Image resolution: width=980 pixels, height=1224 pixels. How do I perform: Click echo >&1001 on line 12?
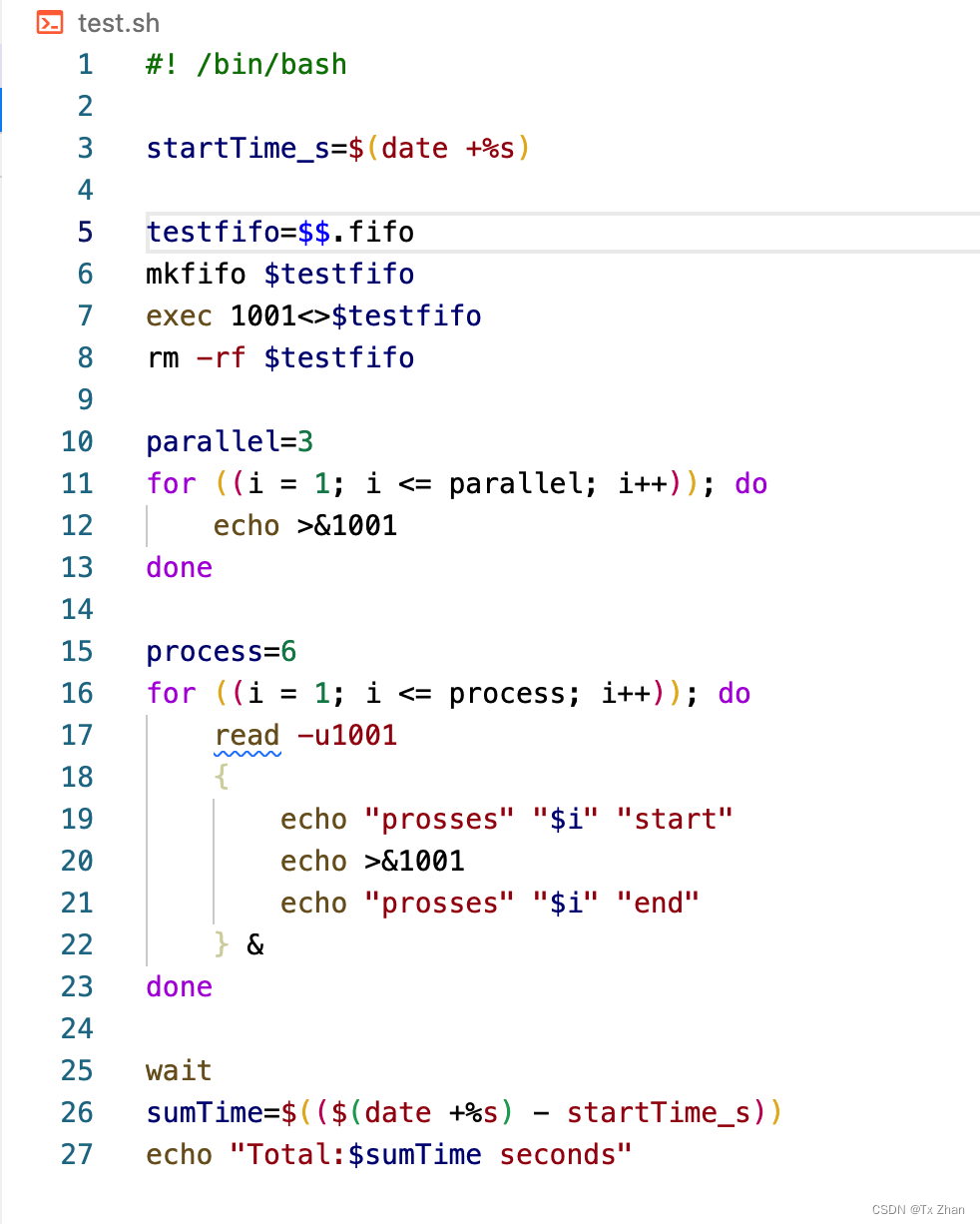click(305, 525)
